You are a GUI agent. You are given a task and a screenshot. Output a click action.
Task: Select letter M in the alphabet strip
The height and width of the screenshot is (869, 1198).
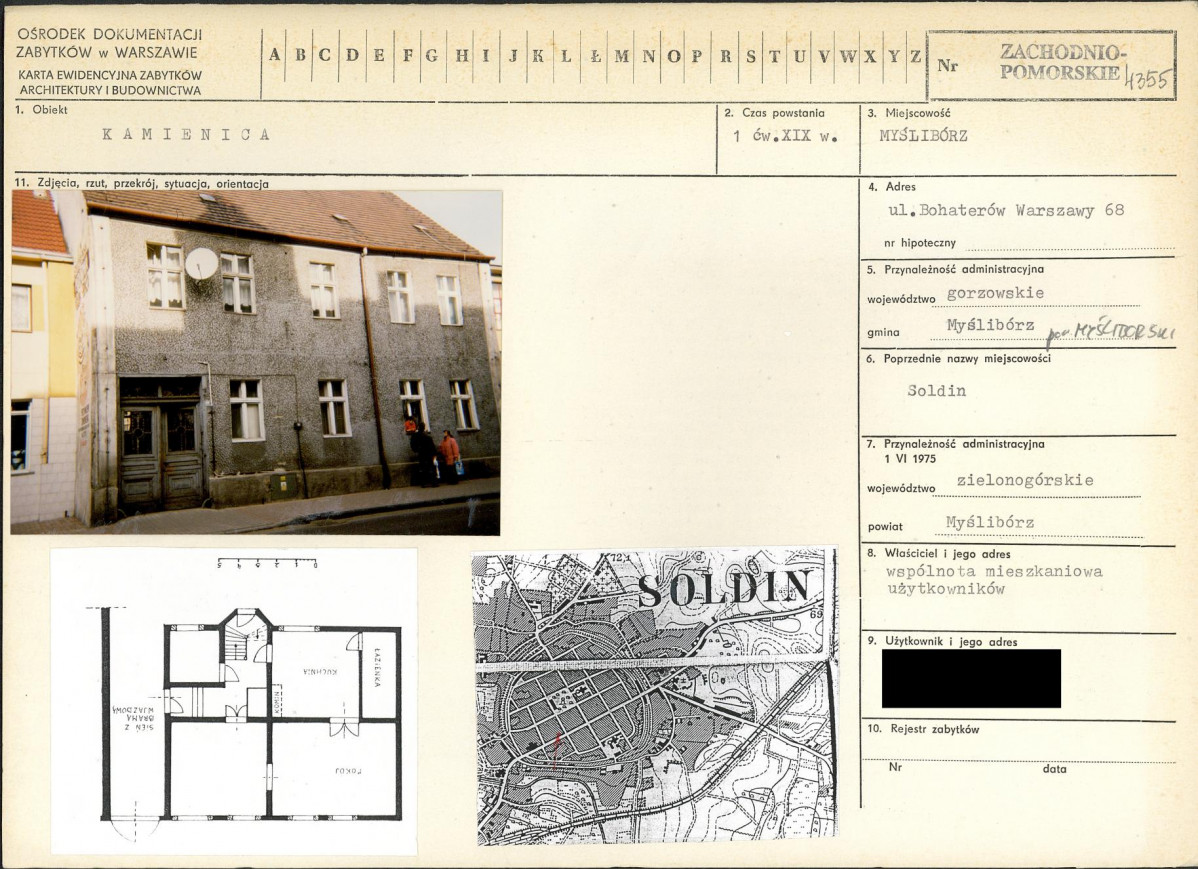(x=622, y=56)
